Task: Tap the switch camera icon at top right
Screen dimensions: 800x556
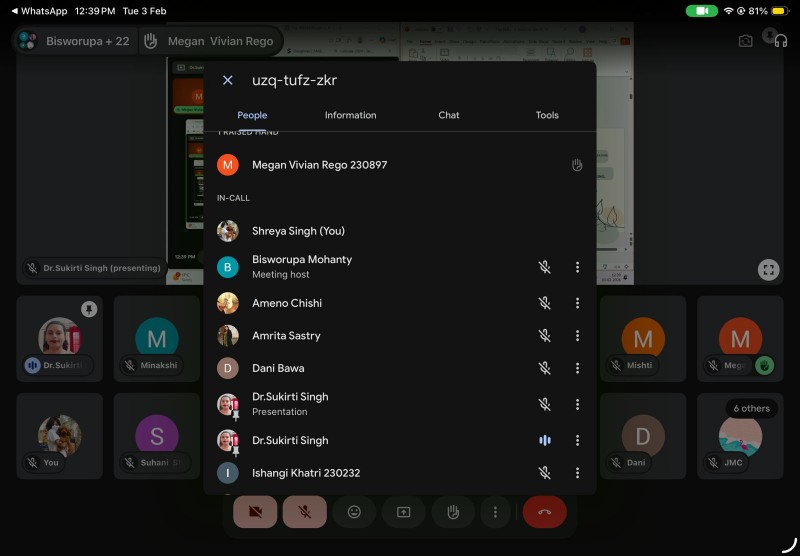Action: point(745,41)
